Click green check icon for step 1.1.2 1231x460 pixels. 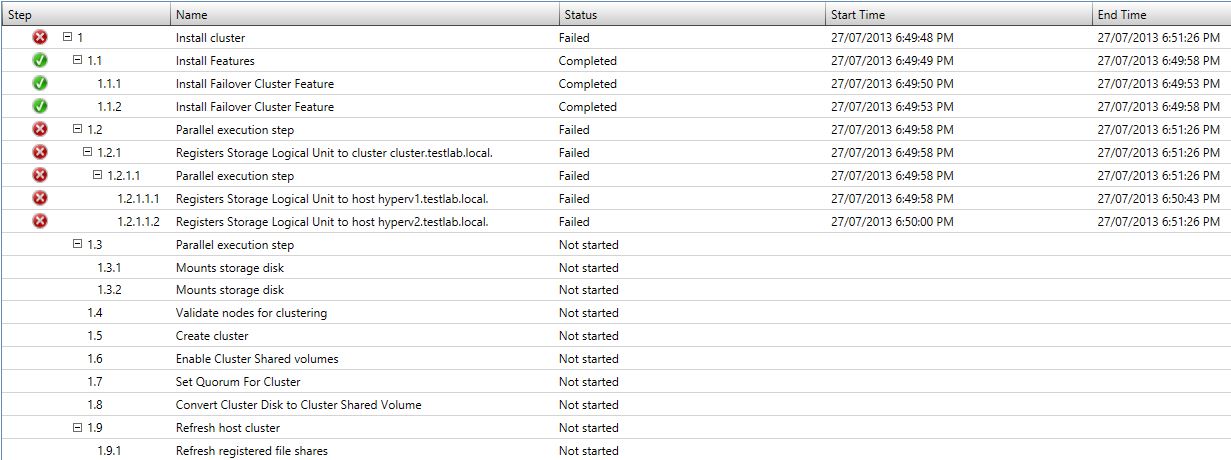click(x=40, y=106)
